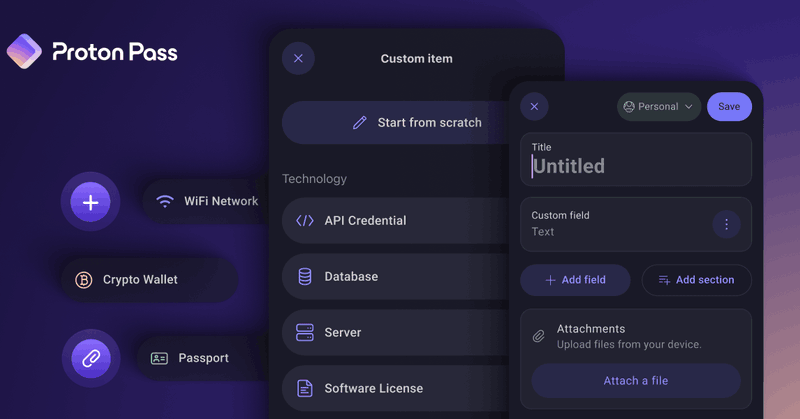The height and width of the screenshot is (419, 800).
Task: Select the WiFi Network item type
Action: click(x=205, y=201)
